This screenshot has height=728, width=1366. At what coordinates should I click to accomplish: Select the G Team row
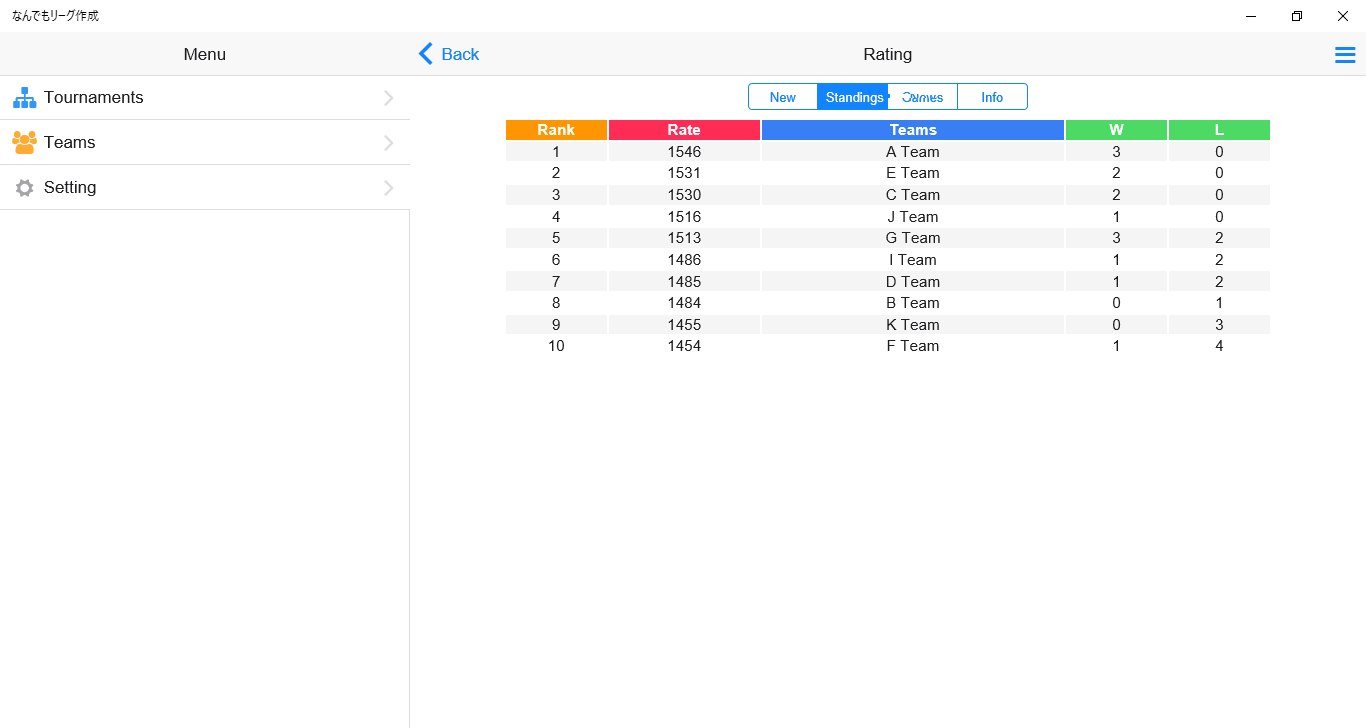913,238
